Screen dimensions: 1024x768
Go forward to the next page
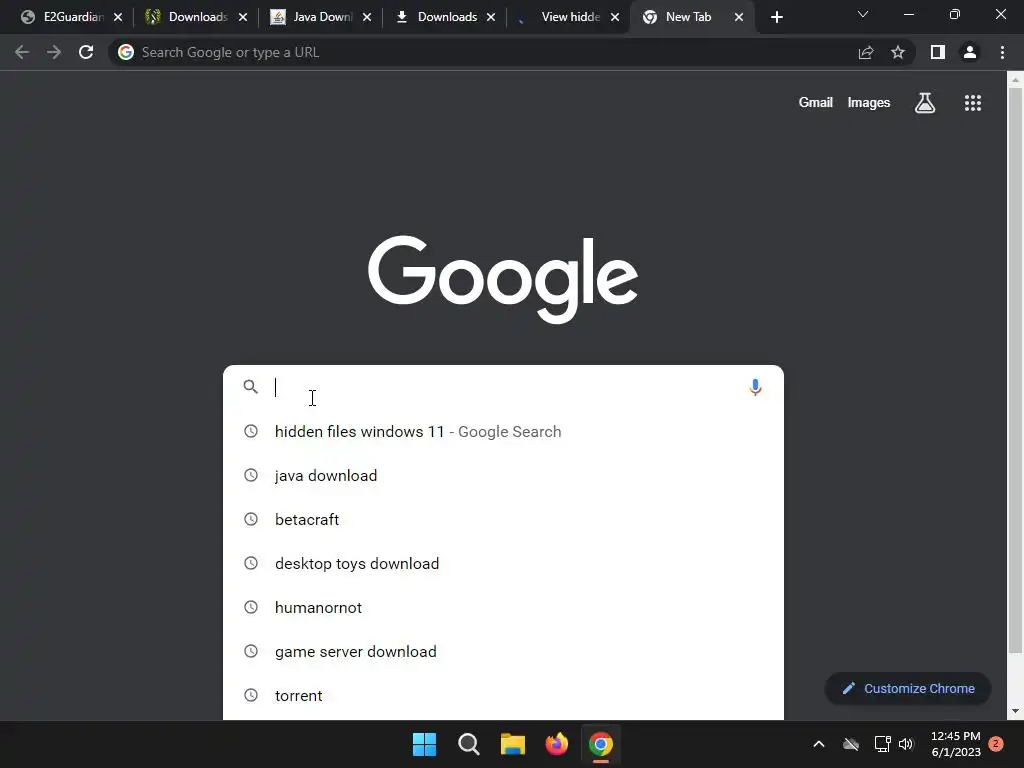click(x=54, y=52)
